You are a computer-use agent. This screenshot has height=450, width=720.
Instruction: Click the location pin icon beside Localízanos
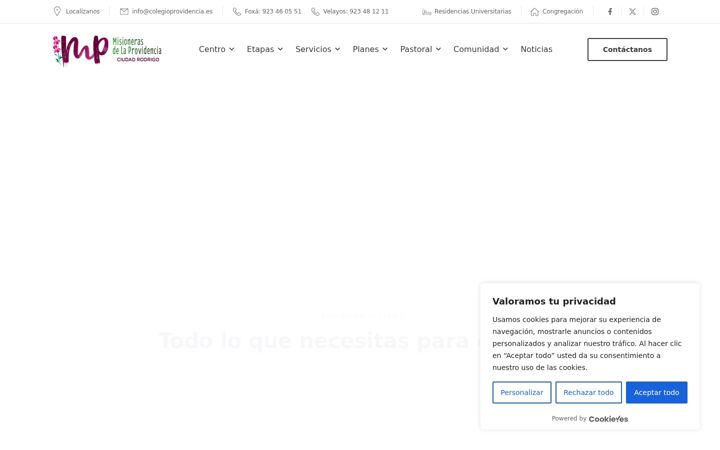(57, 11)
